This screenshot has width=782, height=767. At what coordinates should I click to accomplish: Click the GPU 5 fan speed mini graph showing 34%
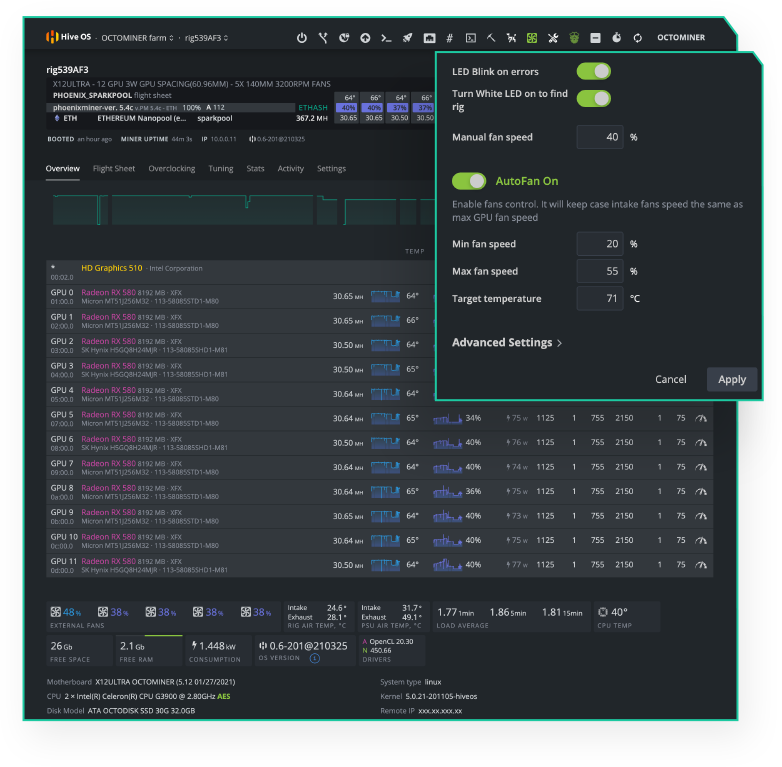[x=447, y=418]
